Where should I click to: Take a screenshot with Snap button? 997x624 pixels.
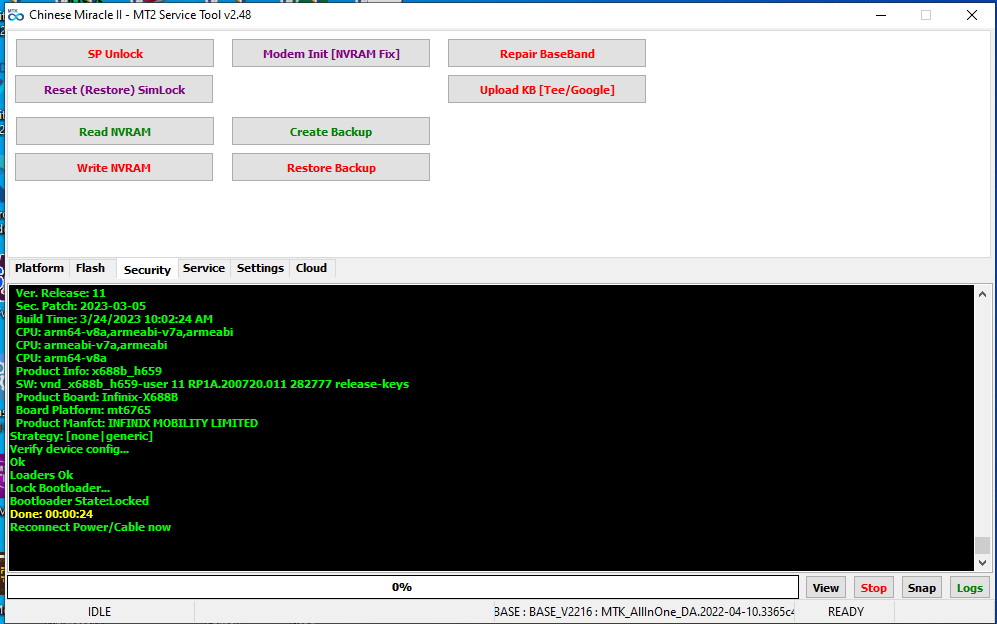coord(921,588)
